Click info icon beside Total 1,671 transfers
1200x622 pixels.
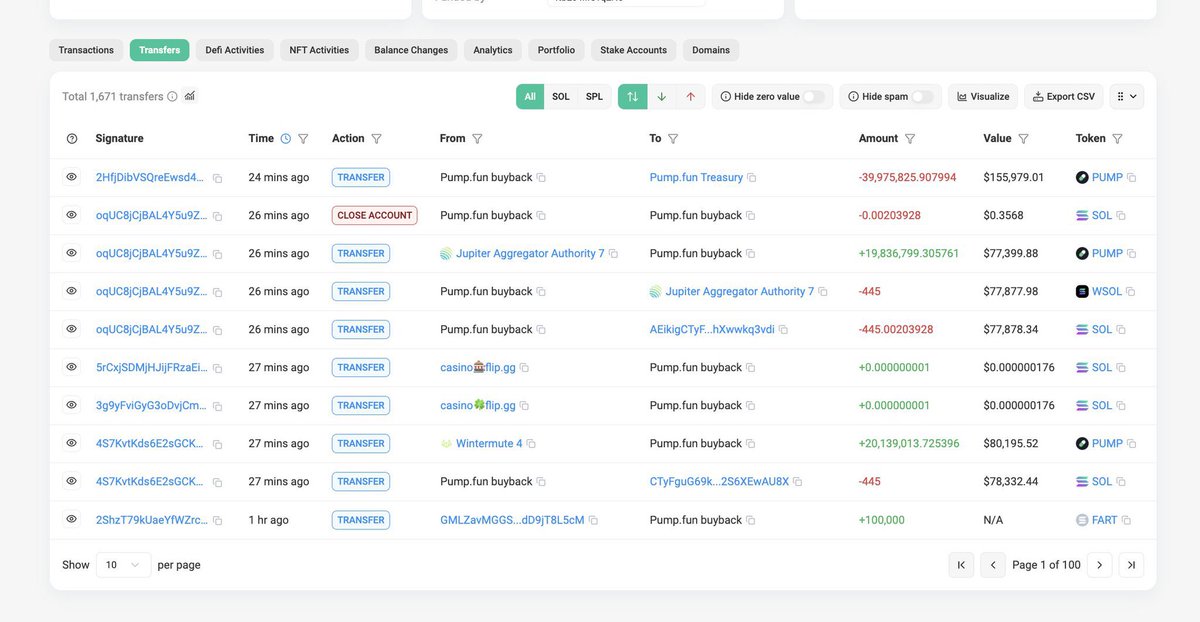[172, 97]
